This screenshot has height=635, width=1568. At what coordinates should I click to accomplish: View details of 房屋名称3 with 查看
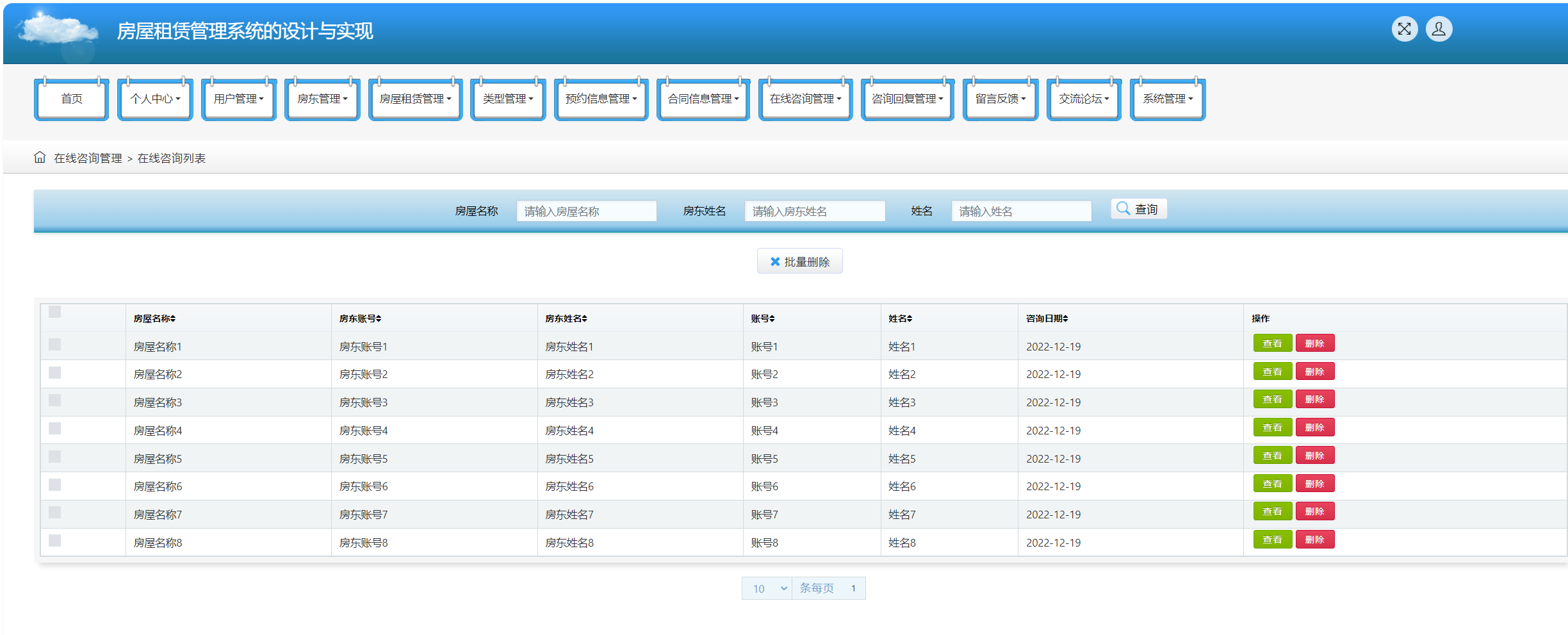1272,399
